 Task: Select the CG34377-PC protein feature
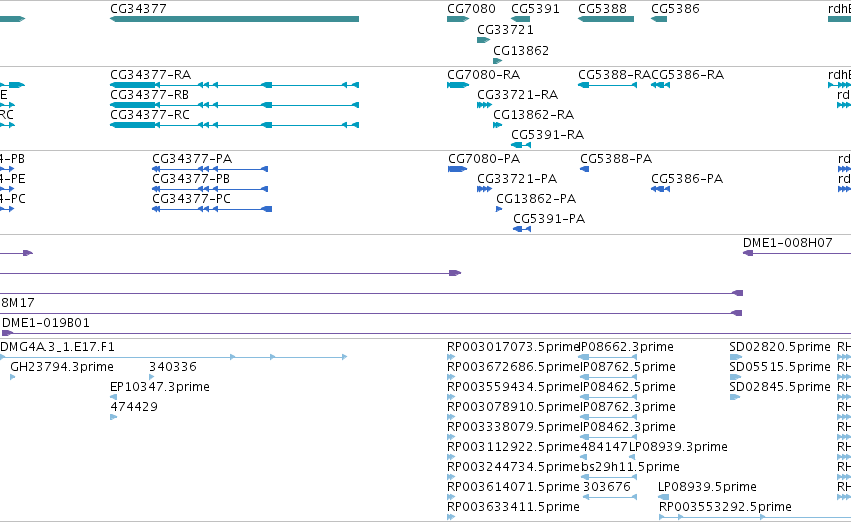[212, 209]
